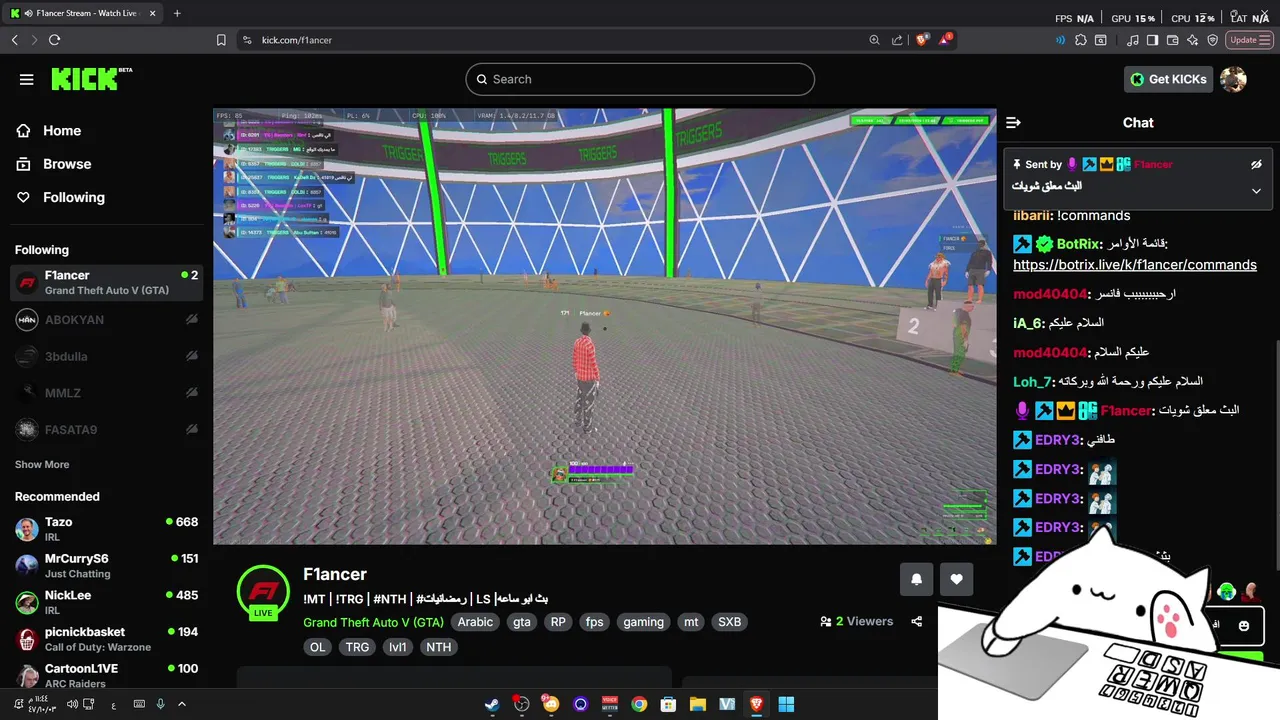Click the gaming tag
1280x720 pixels.
pos(643,622)
